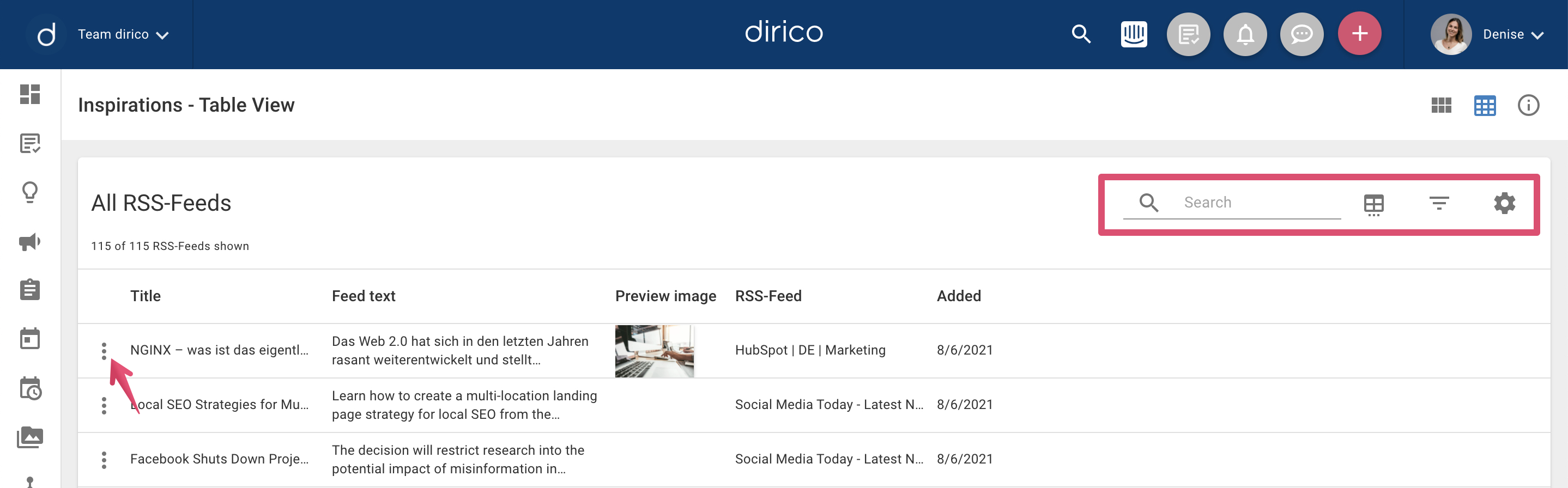Image resolution: width=1568 pixels, height=488 pixels.
Task: Open the calendar icon in sidebar
Action: click(x=30, y=339)
